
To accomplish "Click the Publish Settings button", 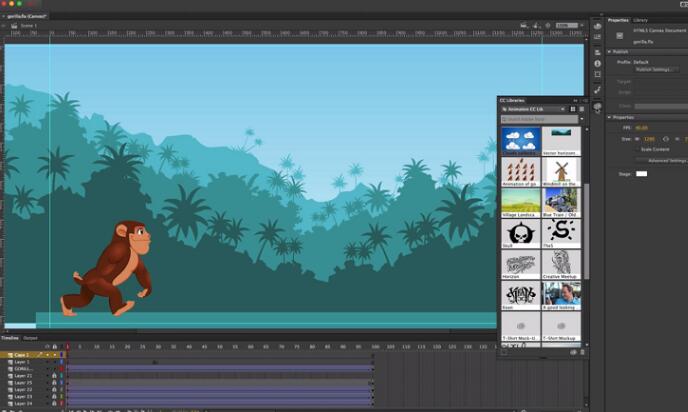I will pos(656,70).
